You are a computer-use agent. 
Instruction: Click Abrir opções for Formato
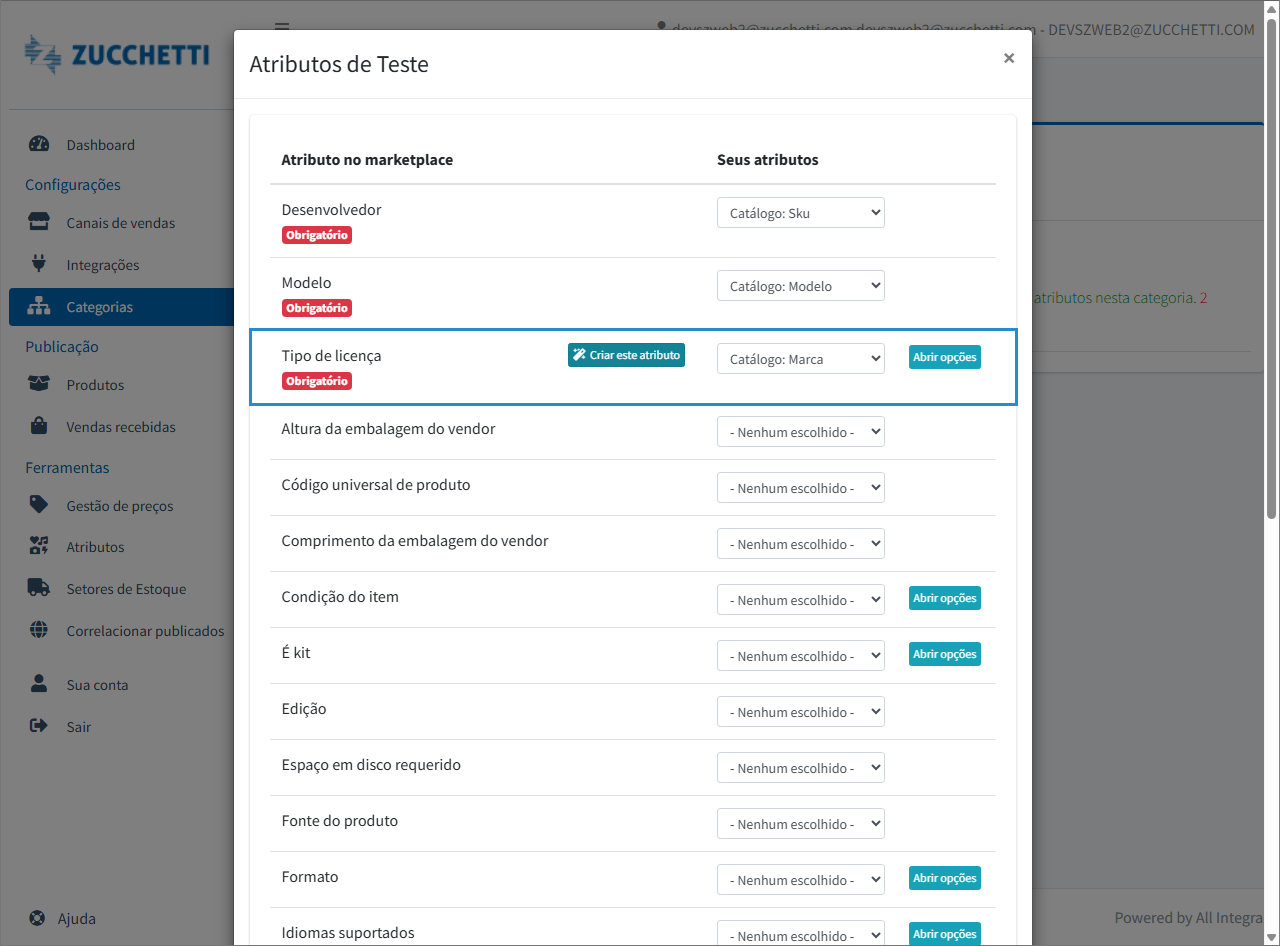[x=944, y=878]
